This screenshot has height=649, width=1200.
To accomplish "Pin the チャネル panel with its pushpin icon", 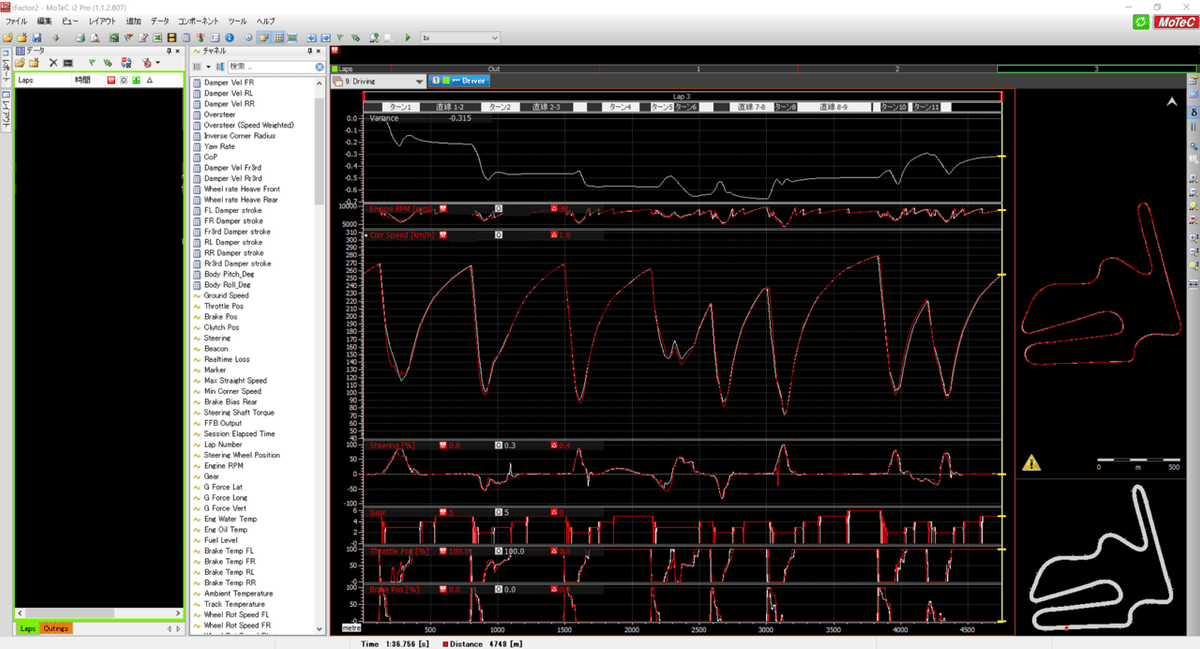I will pos(310,51).
